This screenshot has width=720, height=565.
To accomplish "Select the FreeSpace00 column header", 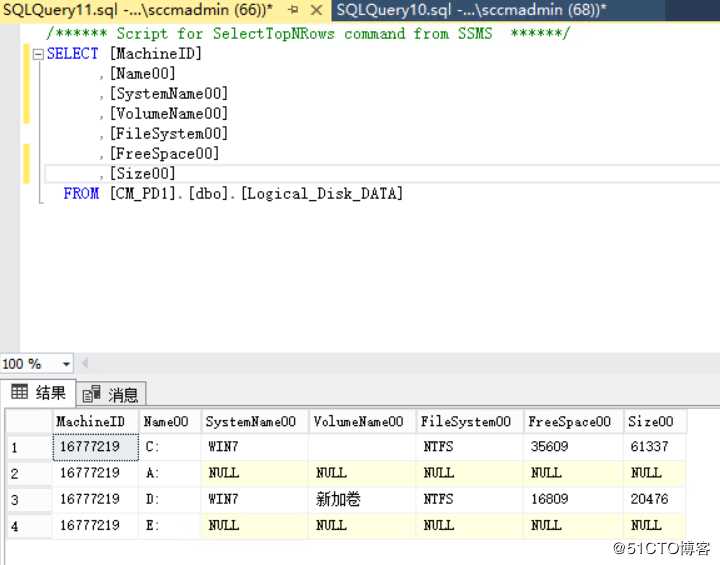I will point(574,421).
